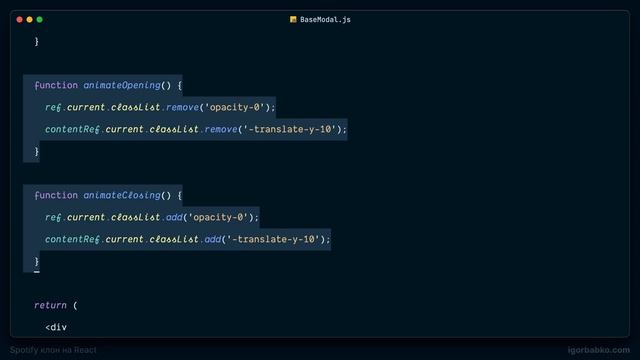Click the BaseModal.js file icon
The image size is (640, 360).
(x=293, y=20)
